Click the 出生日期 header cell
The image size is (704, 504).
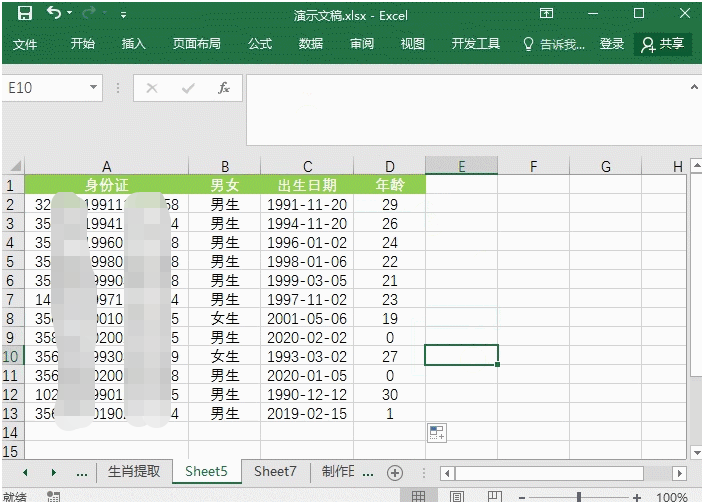(307, 185)
